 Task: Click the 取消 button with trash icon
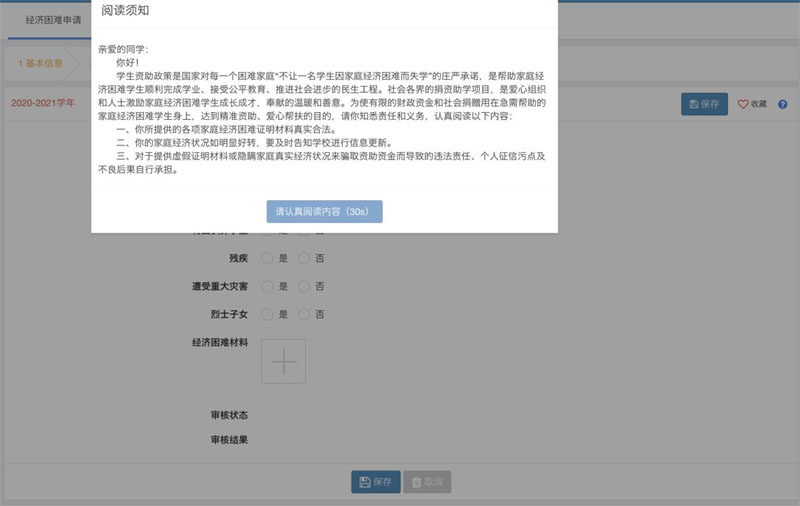point(427,482)
